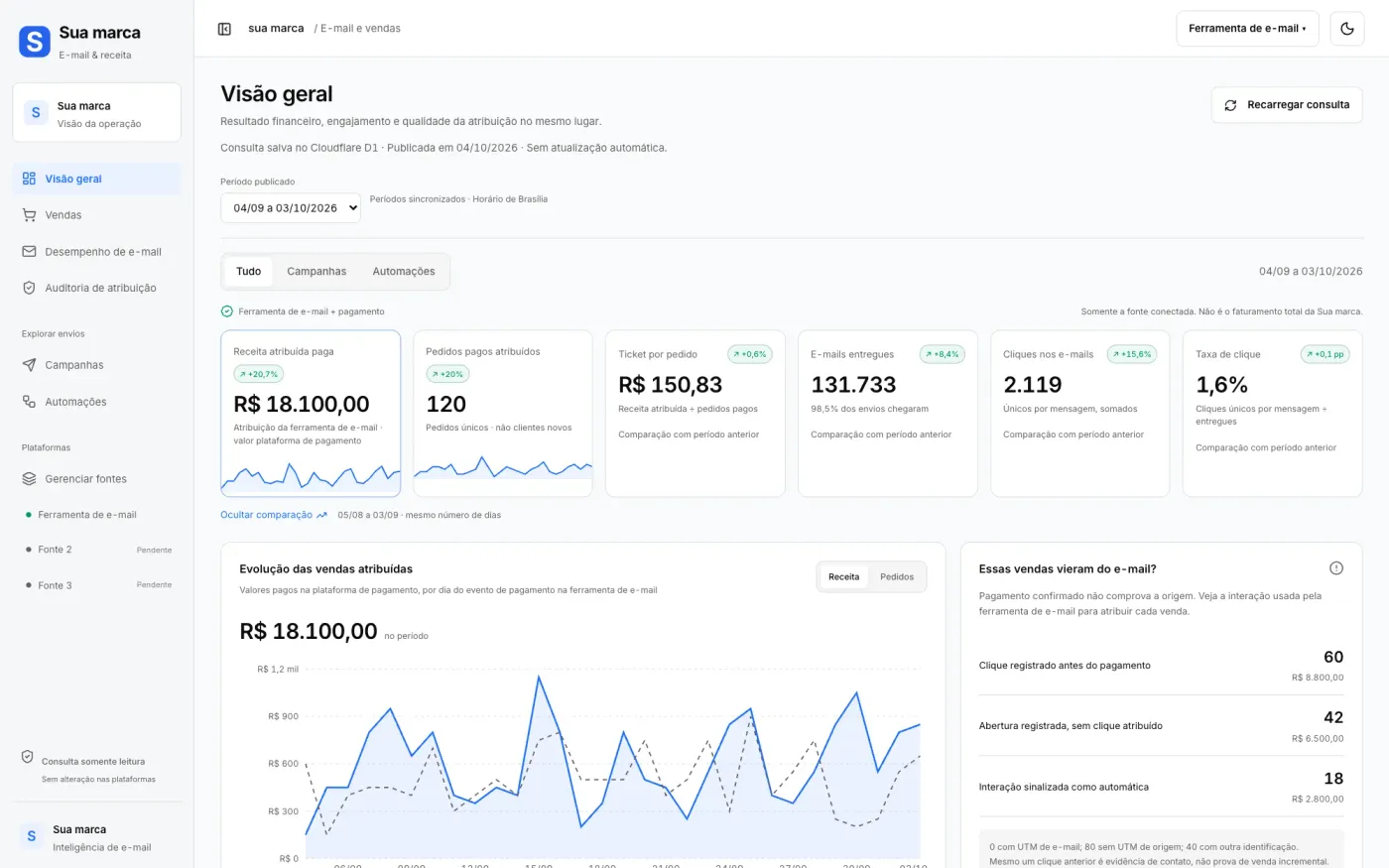1389x868 pixels.
Task: Open Desempenho de e-mail page
Action: [96, 252]
